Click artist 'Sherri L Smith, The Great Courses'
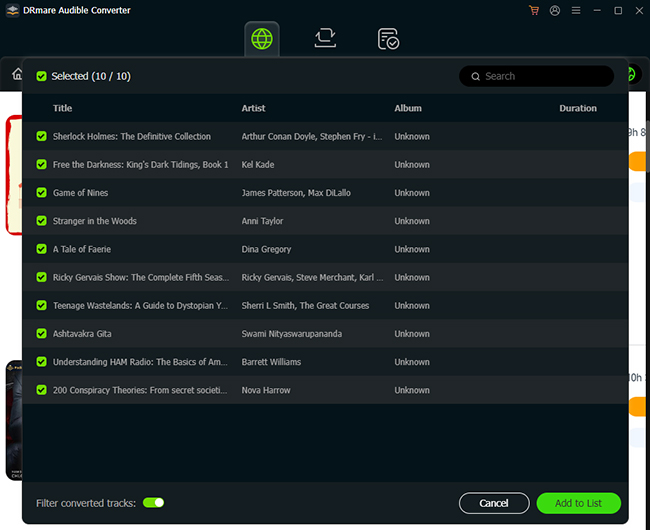The height and width of the screenshot is (530, 650). click(305, 305)
